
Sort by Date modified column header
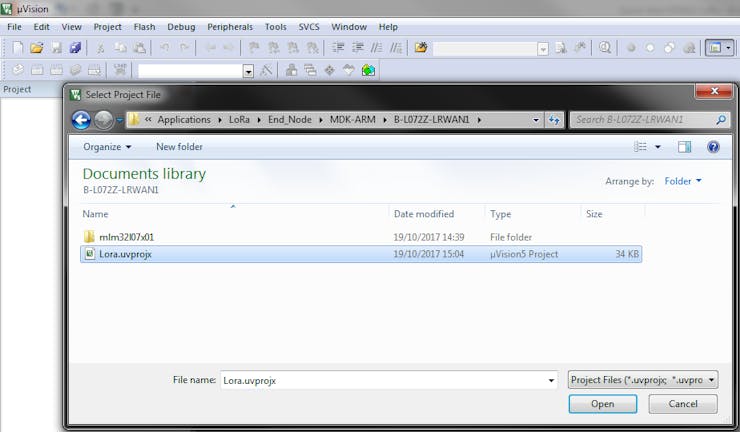point(424,214)
